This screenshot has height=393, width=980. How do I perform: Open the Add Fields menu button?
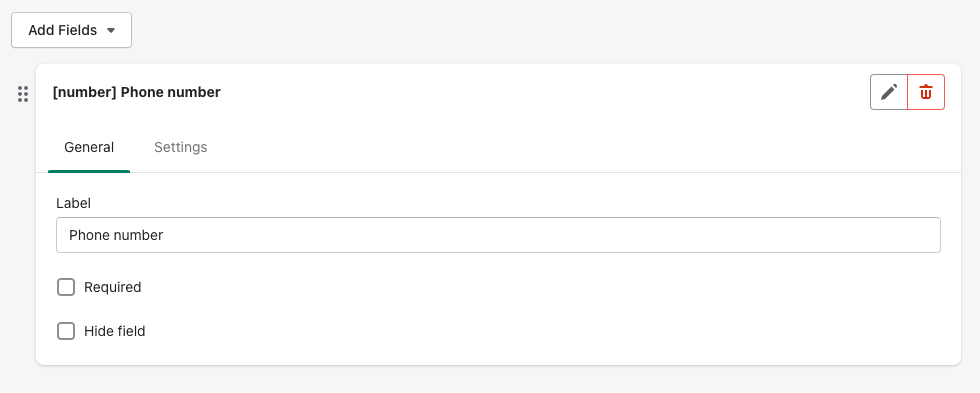[71, 30]
